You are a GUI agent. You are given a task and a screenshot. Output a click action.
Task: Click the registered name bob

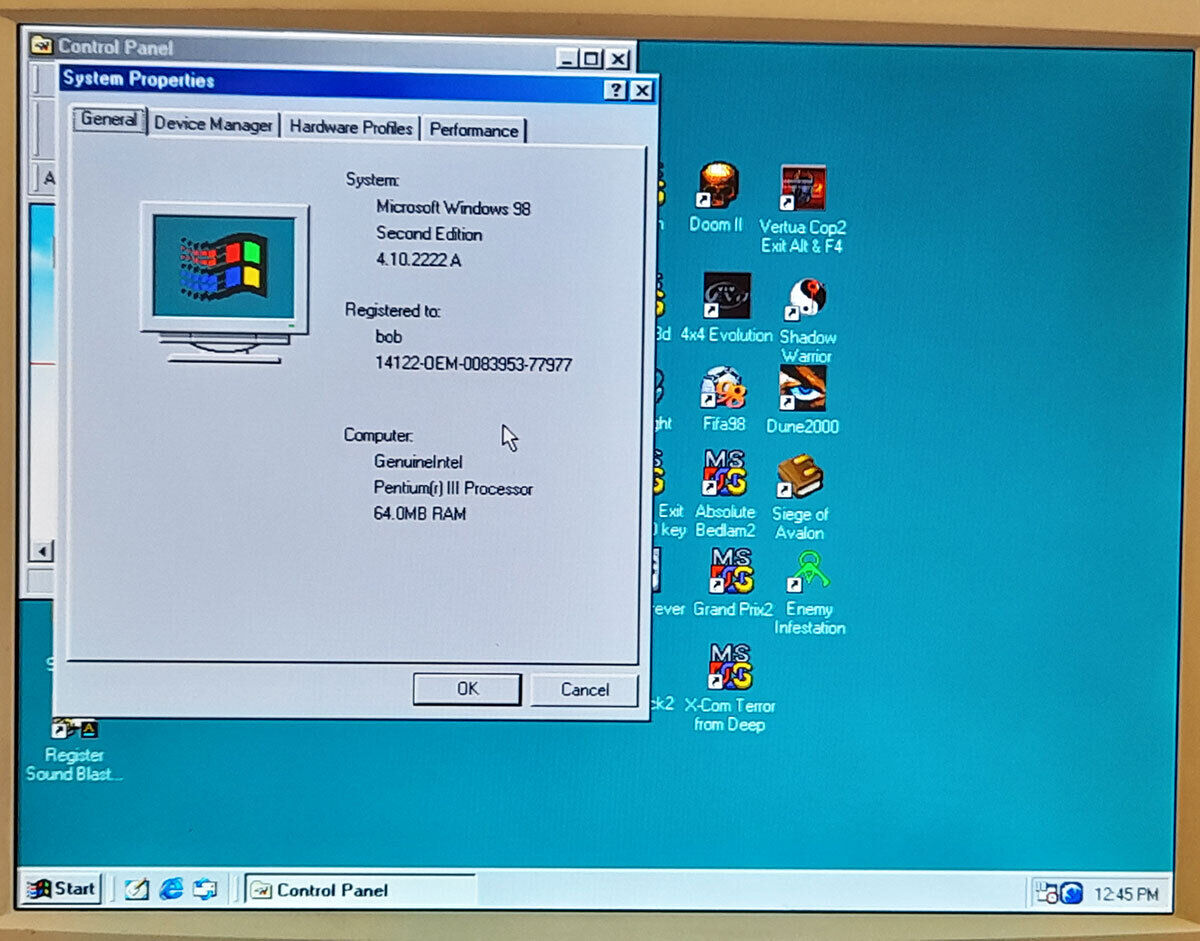tap(389, 337)
